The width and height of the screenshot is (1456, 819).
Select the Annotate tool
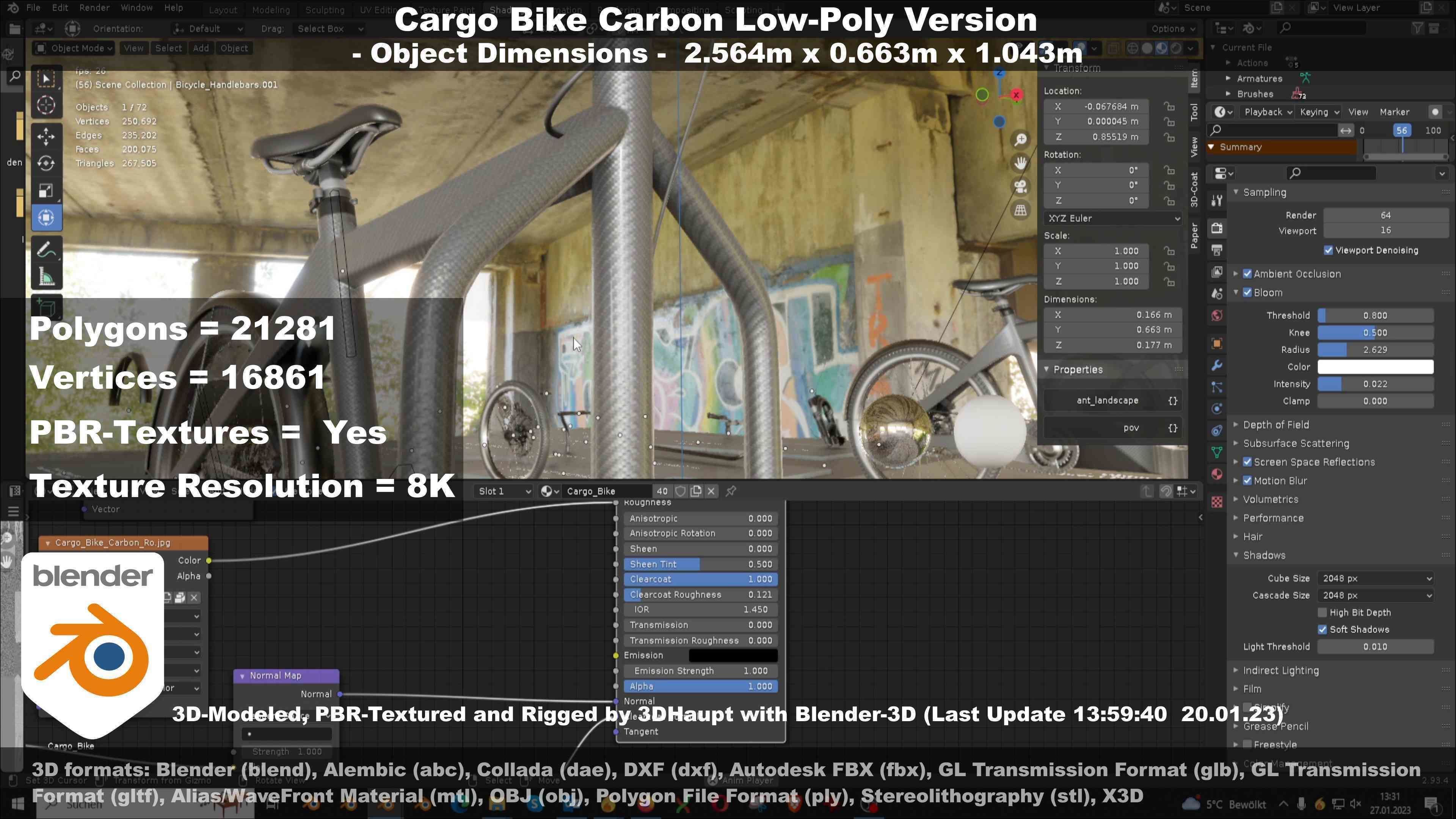46,249
